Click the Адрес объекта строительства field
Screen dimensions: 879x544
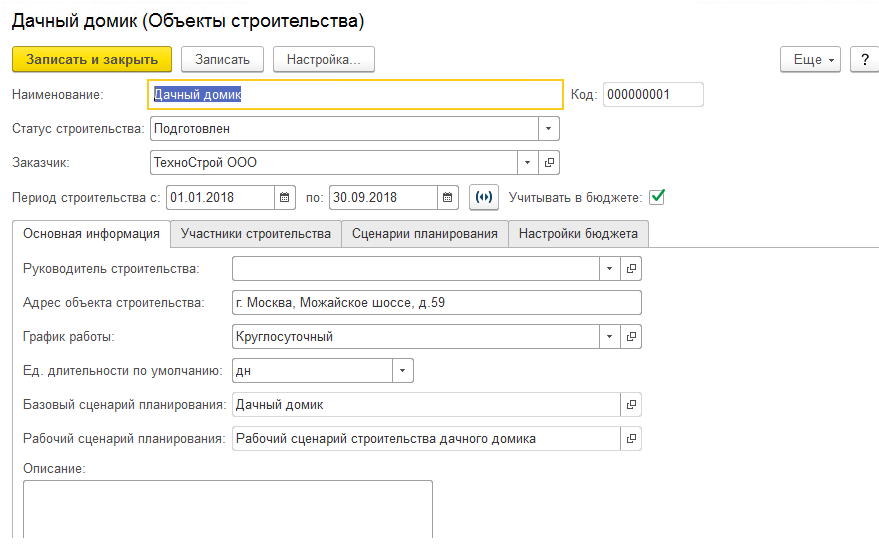(437, 303)
